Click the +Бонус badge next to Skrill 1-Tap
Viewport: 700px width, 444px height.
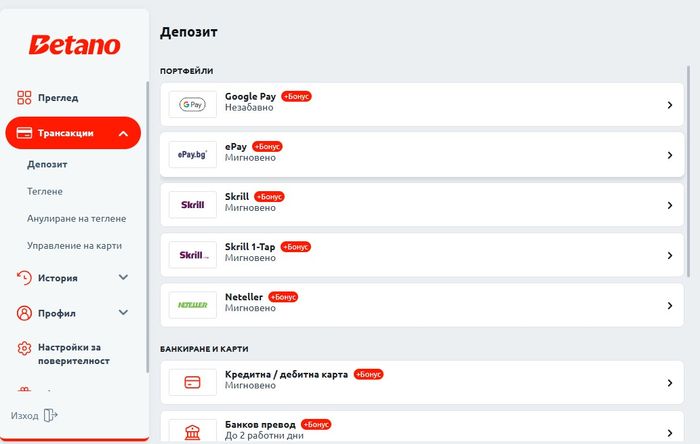[296, 247]
